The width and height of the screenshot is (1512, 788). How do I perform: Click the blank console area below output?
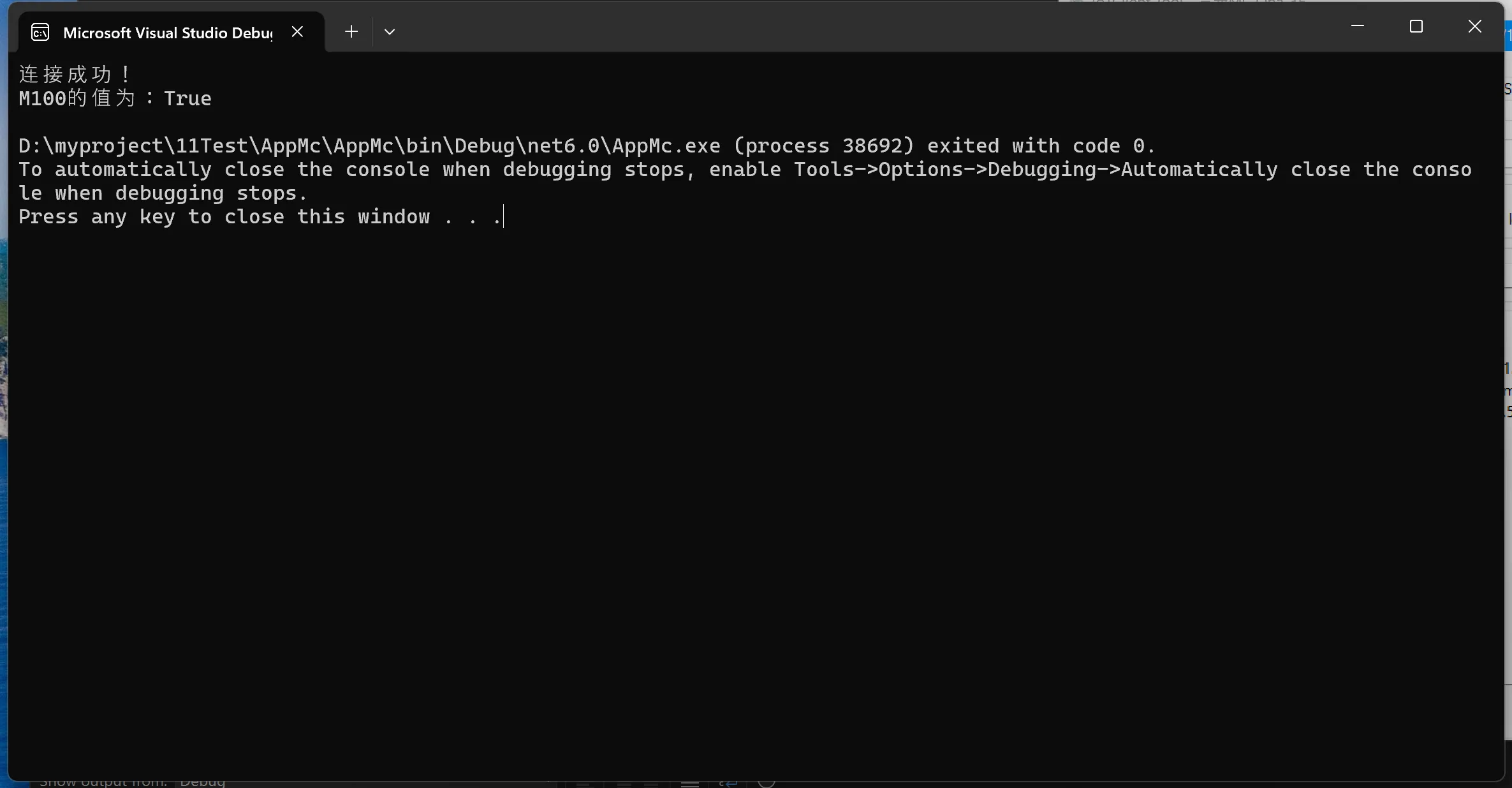click(x=756, y=498)
